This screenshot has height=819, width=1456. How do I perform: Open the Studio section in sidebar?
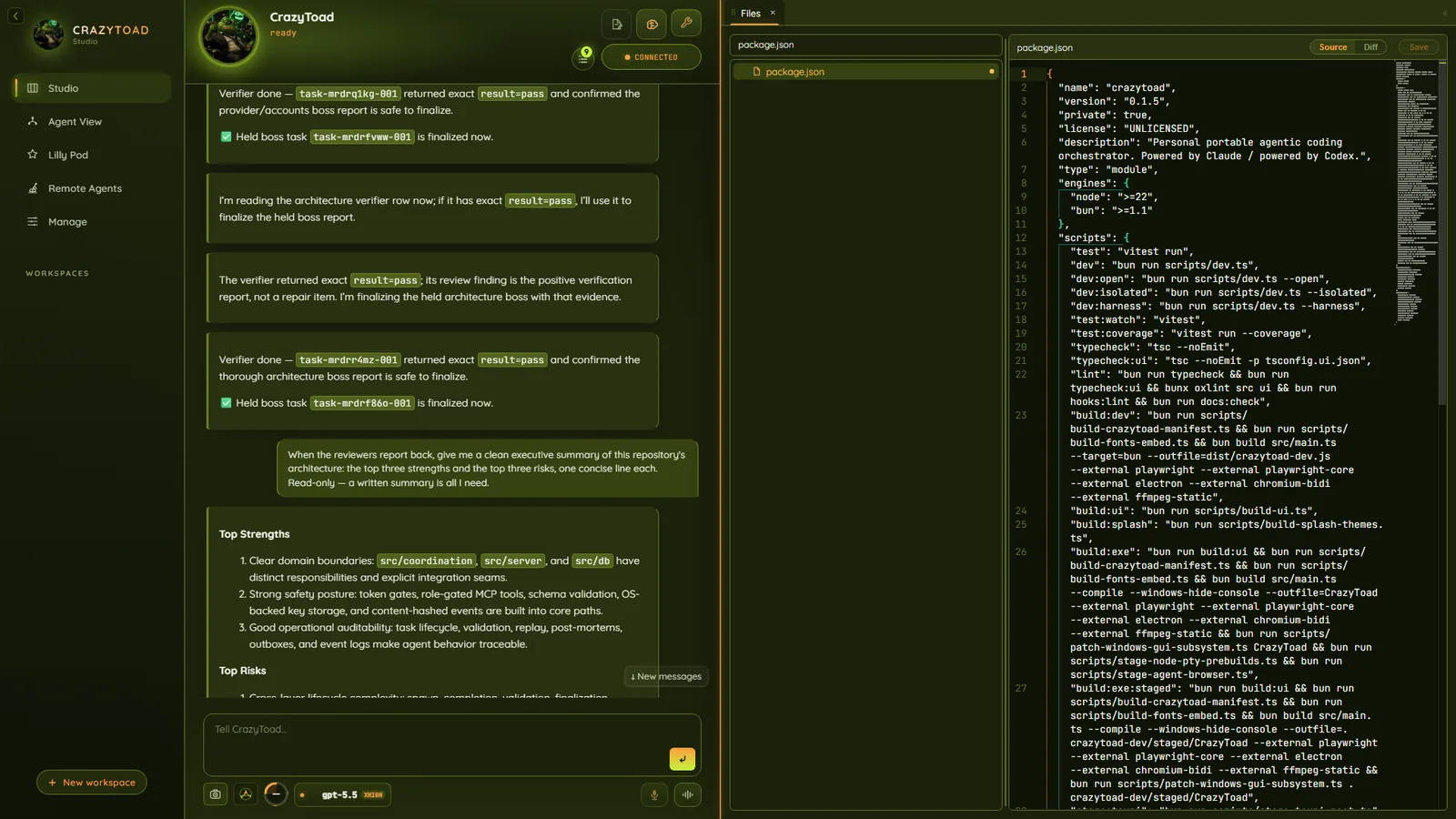[92, 88]
